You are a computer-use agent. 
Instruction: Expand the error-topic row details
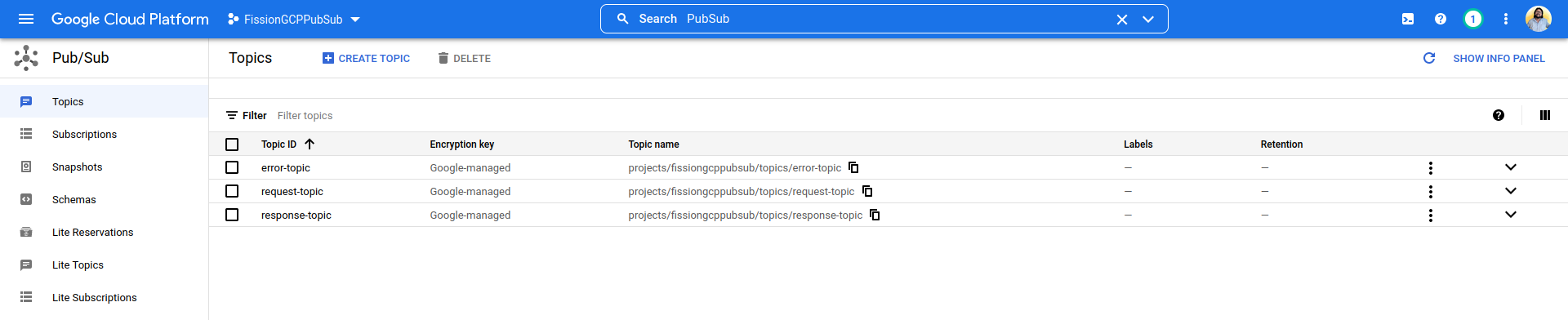[x=1511, y=167]
